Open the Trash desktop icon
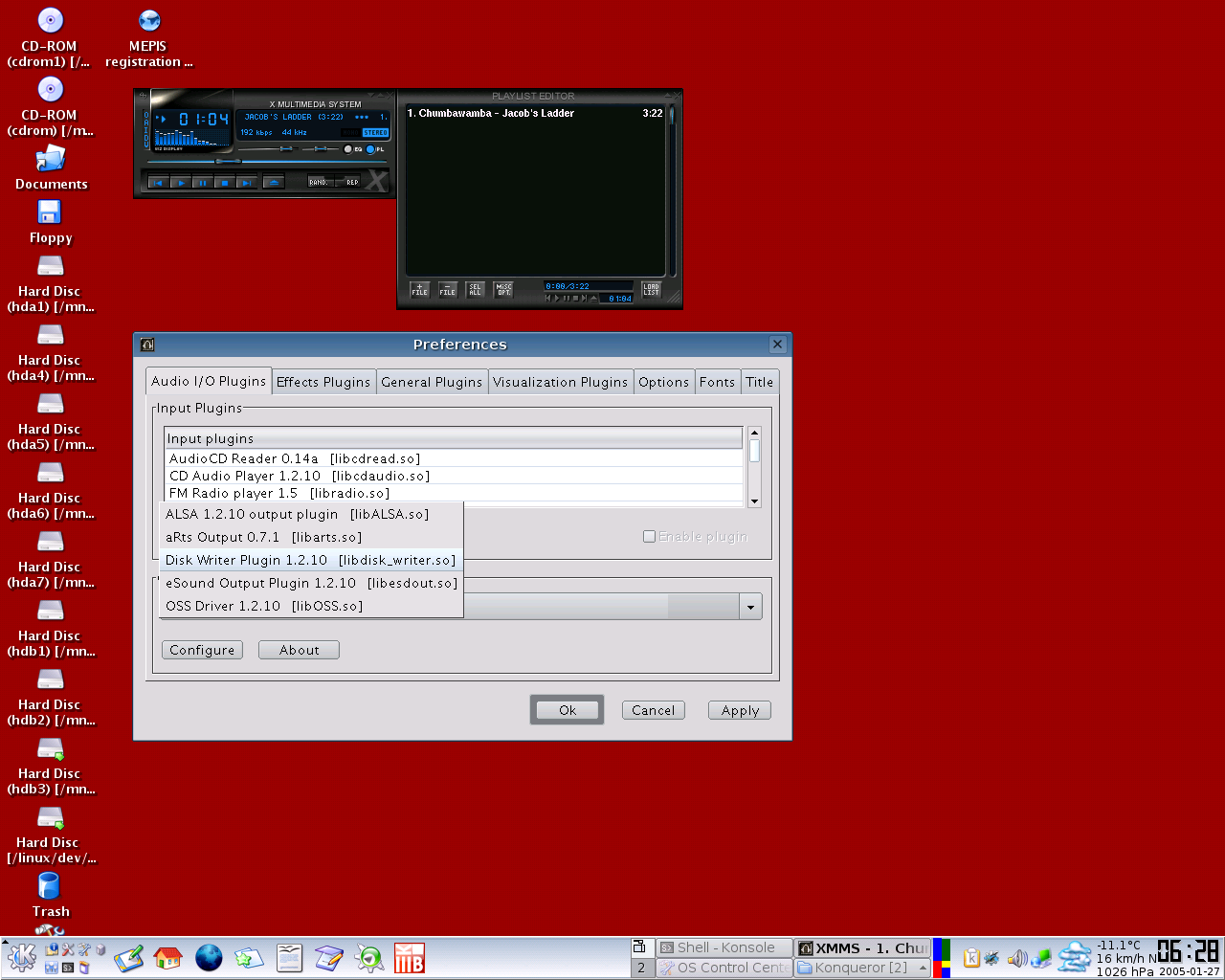This screenshot has height=980, width=1225. click(50, 895)
